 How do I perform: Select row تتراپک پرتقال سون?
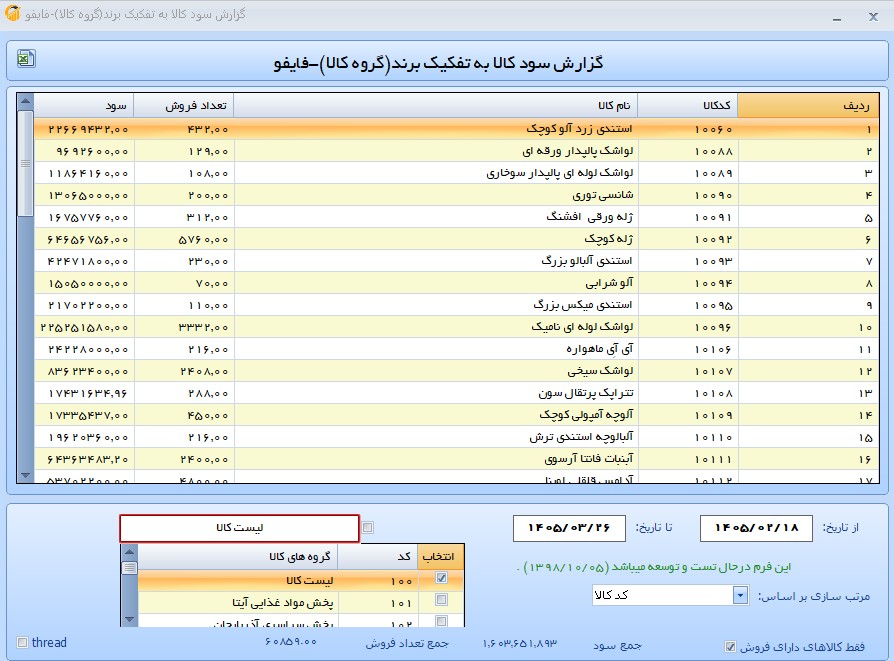click(x=456, y=393)
